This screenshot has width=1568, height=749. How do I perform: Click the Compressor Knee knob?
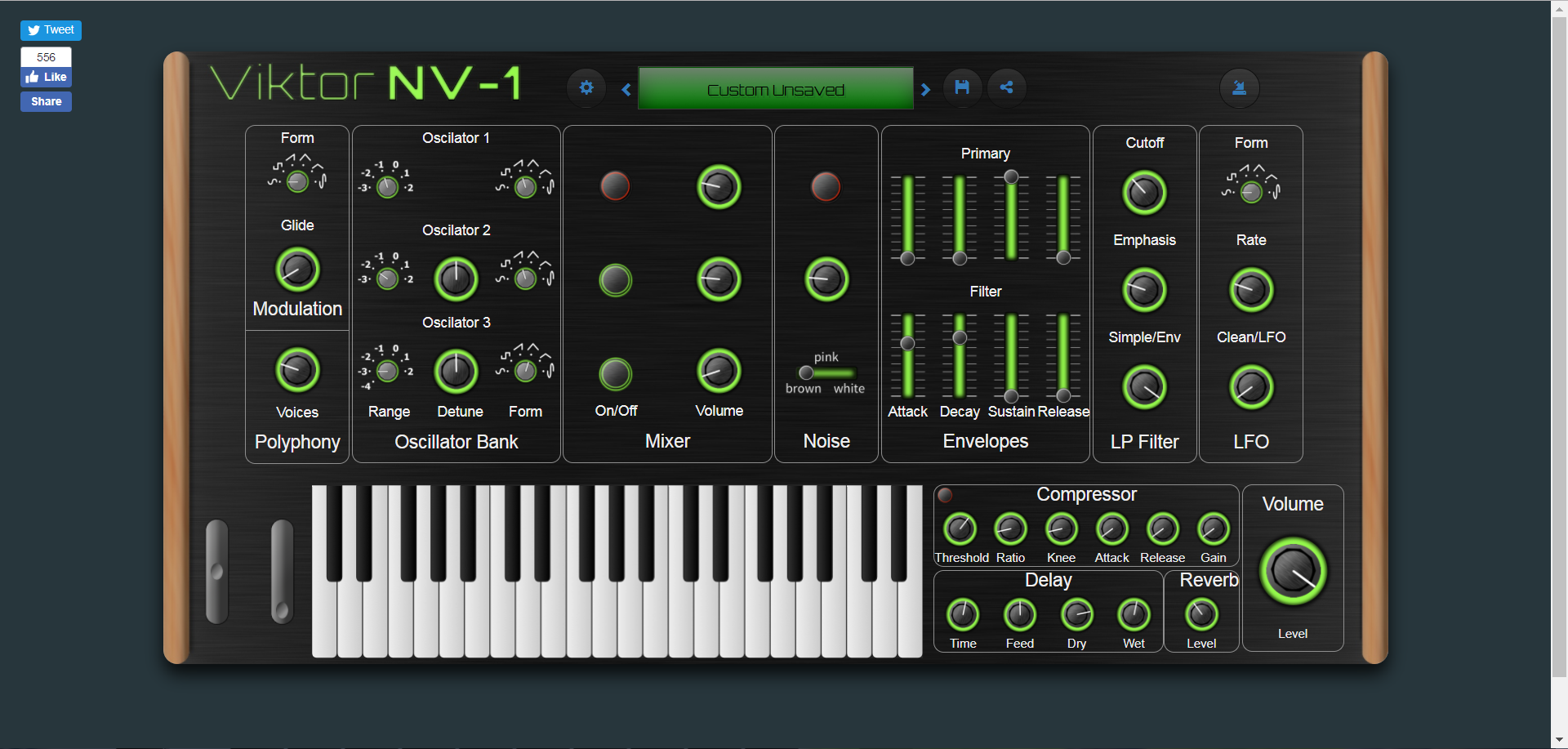pyautogui.click(x=1062, y=529)
